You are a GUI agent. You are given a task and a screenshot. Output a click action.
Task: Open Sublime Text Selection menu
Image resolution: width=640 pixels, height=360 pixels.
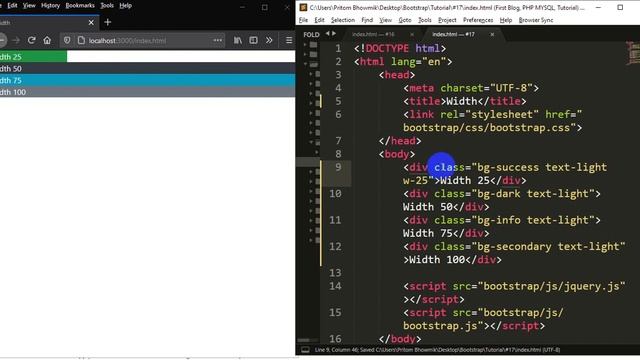(x=342, y=20)
